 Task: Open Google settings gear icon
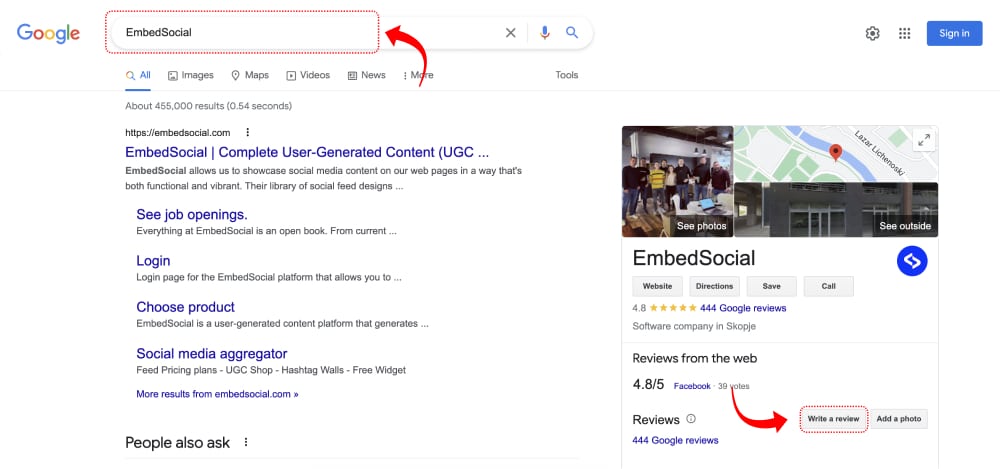pyautogui.click(x=872, y=33)
